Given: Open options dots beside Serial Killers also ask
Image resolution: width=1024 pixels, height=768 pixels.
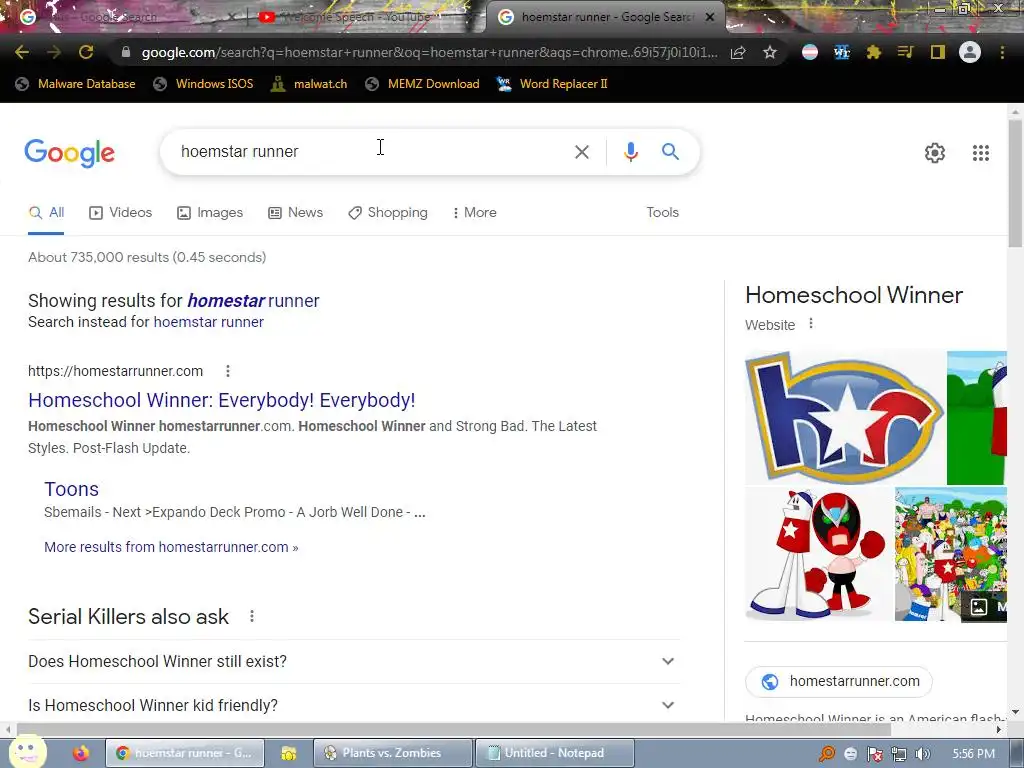Looking at the screenshot, I should pyautogui.click(x=251, y=616).
